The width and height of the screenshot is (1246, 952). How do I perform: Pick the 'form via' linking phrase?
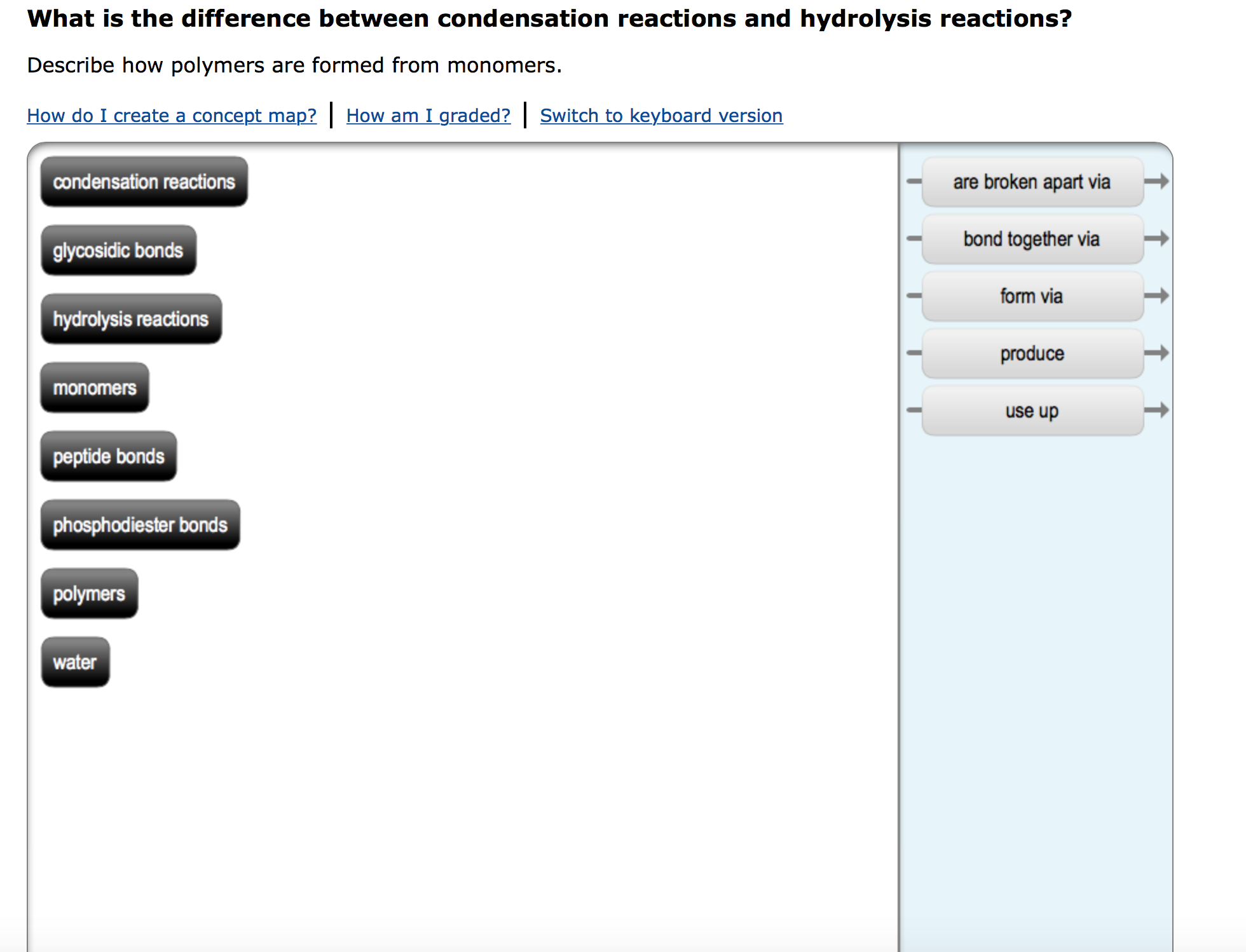point(1032,296)
